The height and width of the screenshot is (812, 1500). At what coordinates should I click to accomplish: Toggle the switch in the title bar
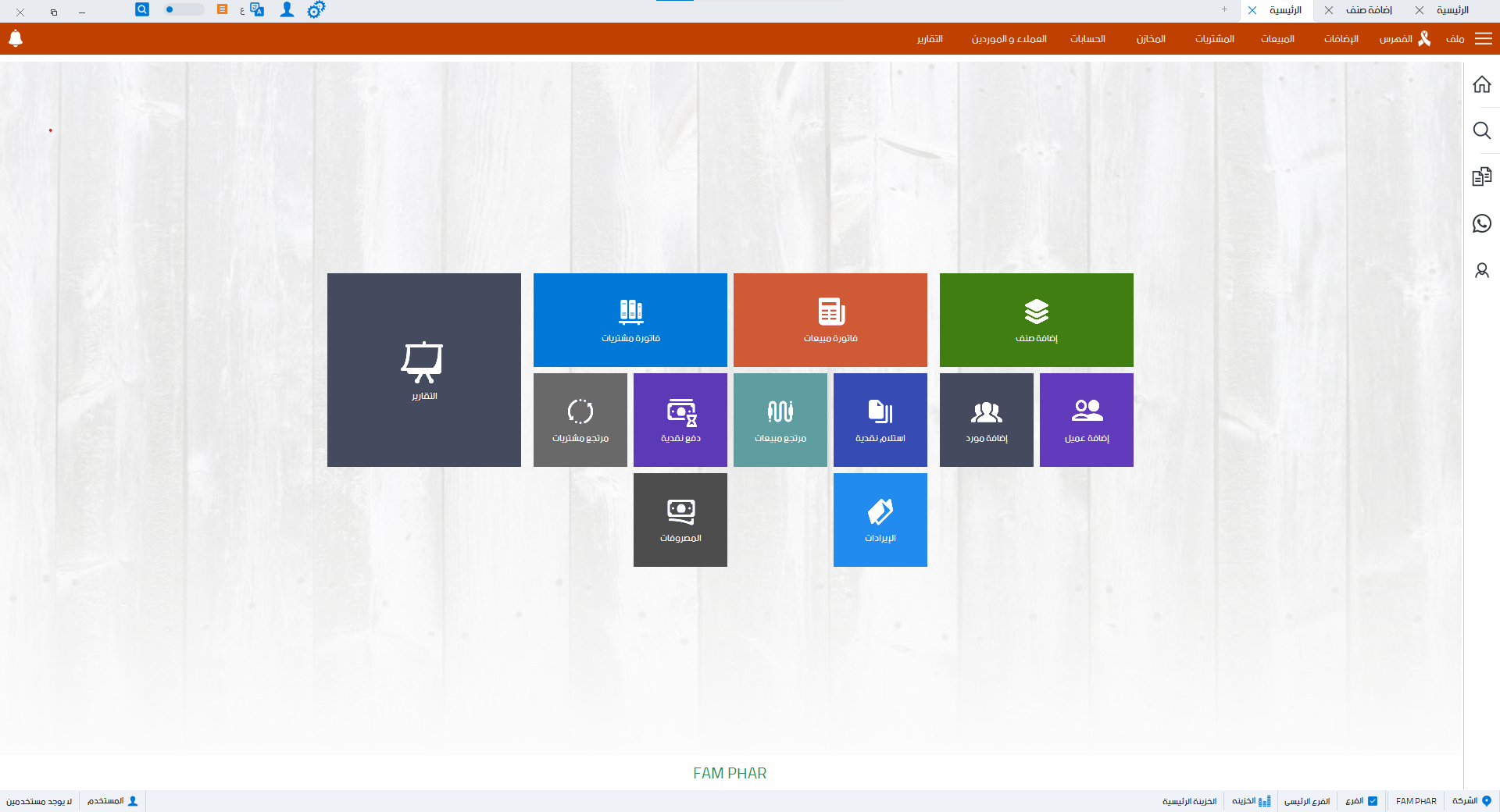click(x=183, y=10)
